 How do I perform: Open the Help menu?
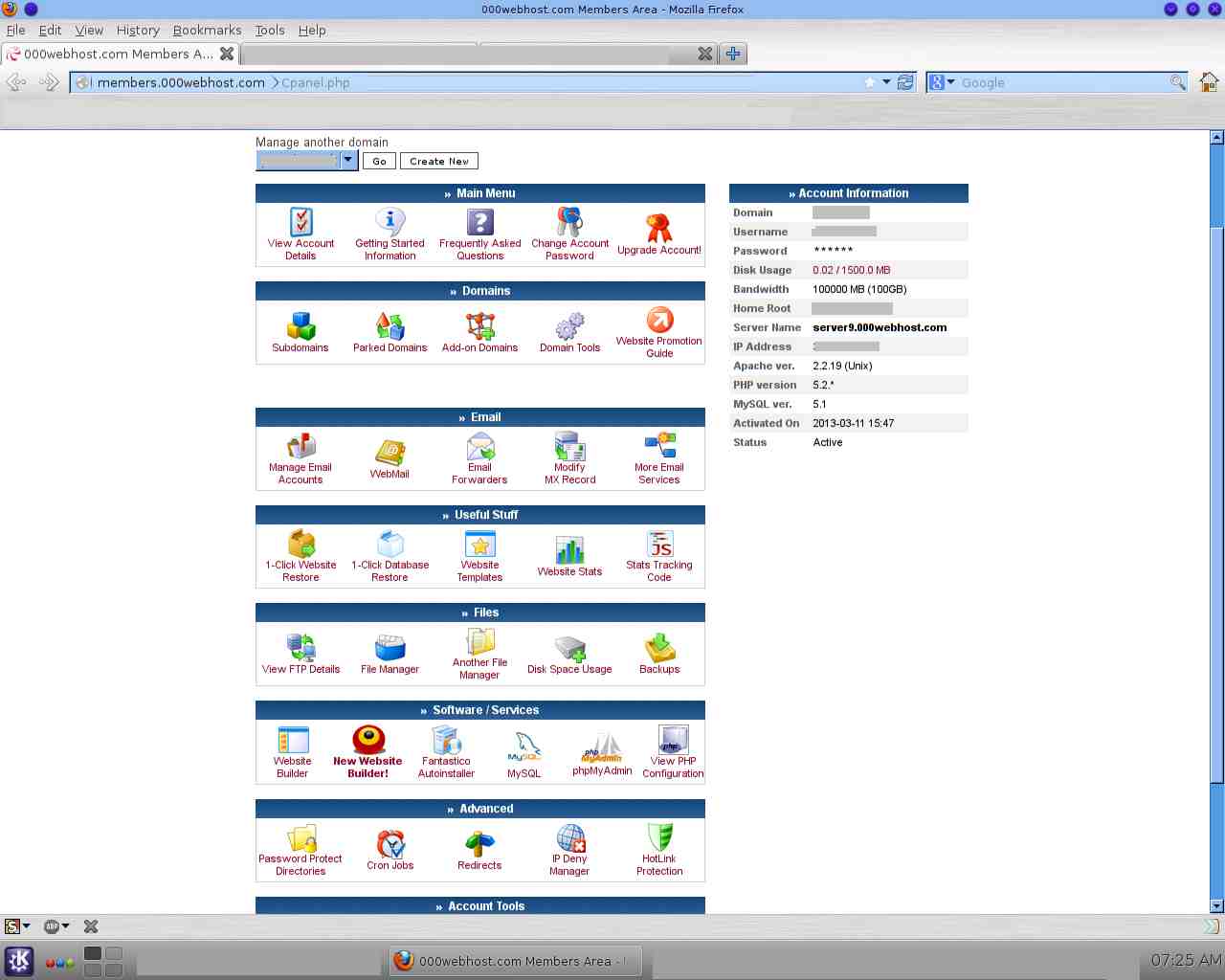tap(312, 30)
